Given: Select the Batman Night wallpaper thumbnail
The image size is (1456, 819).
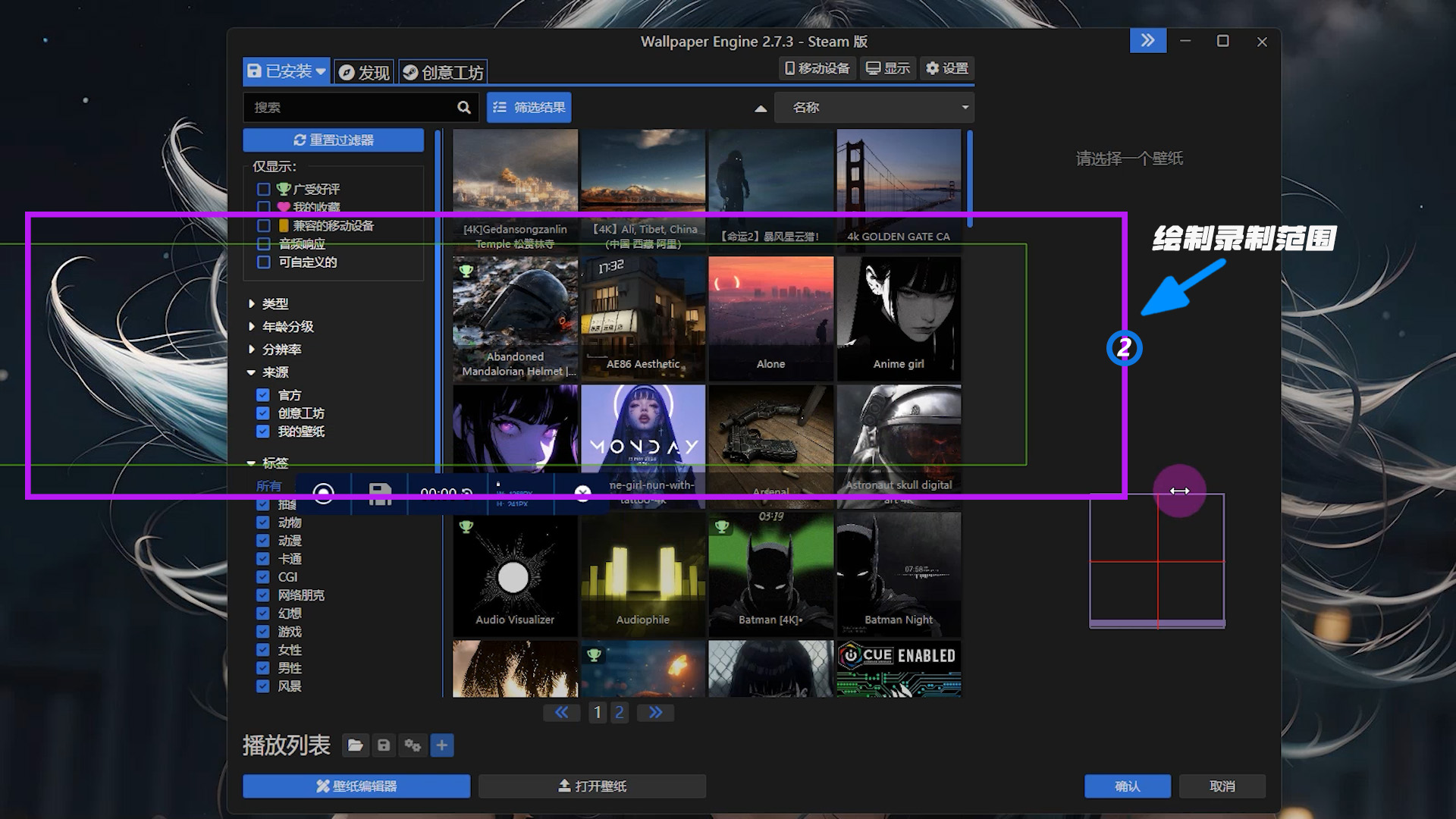Looking at the screenshot, I should (899, 574).
